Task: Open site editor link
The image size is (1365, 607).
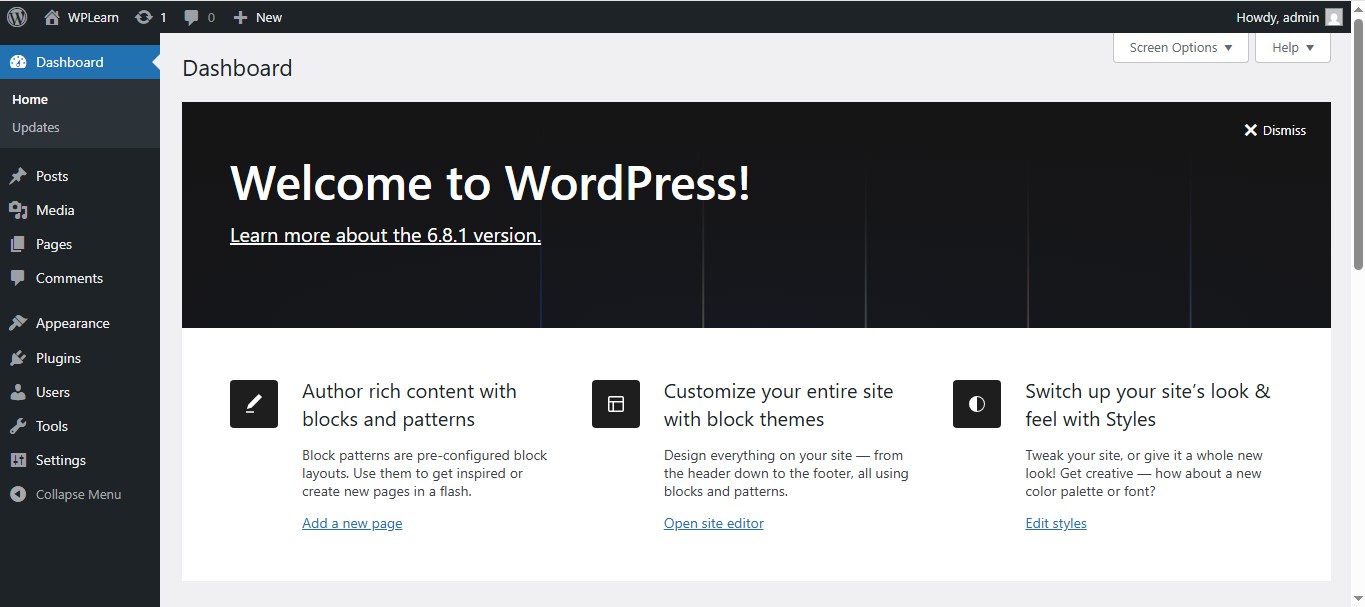Action: [713, 523]
